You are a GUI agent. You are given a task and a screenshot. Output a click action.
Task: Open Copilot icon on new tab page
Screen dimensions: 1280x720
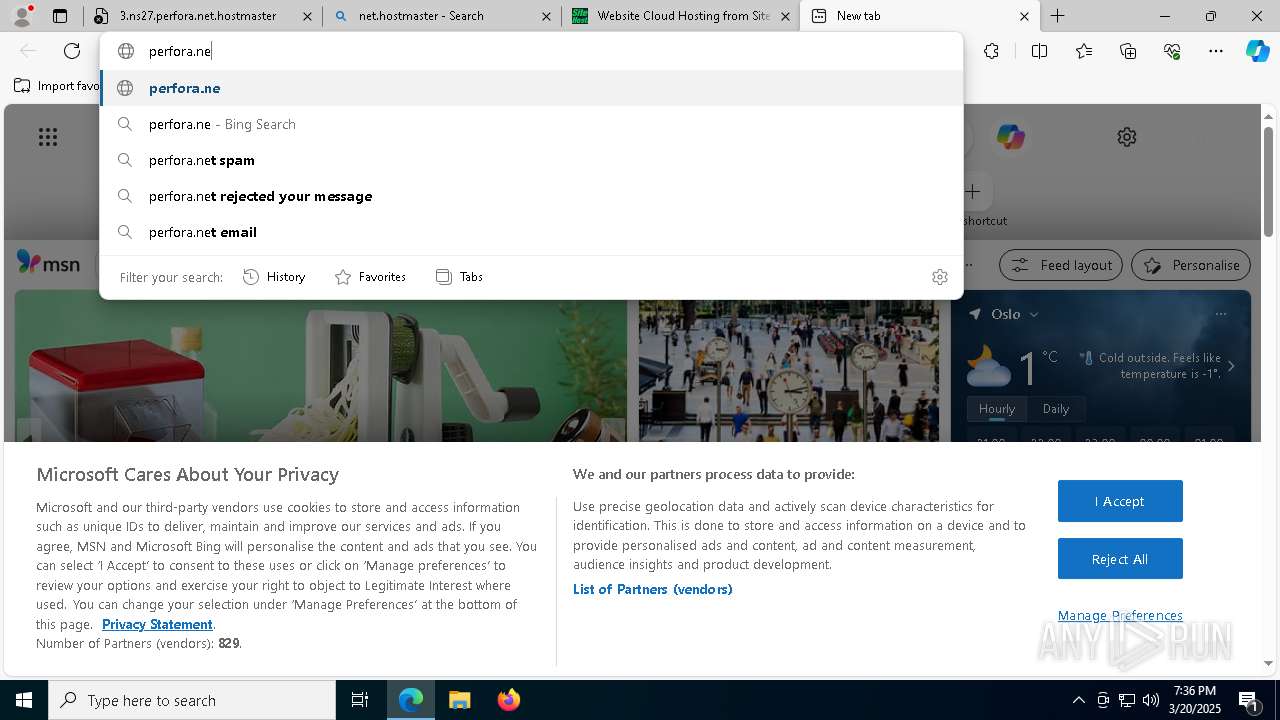(1010, 137)
